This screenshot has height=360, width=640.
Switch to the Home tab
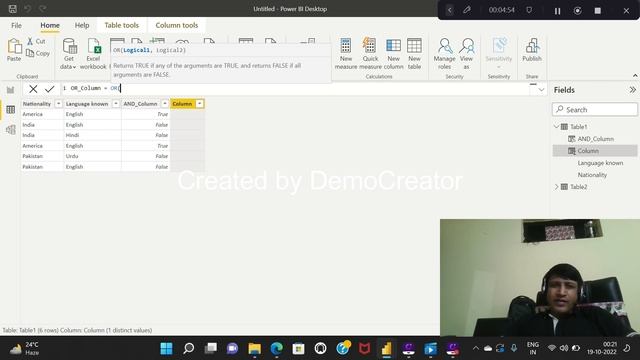(50, 25)
